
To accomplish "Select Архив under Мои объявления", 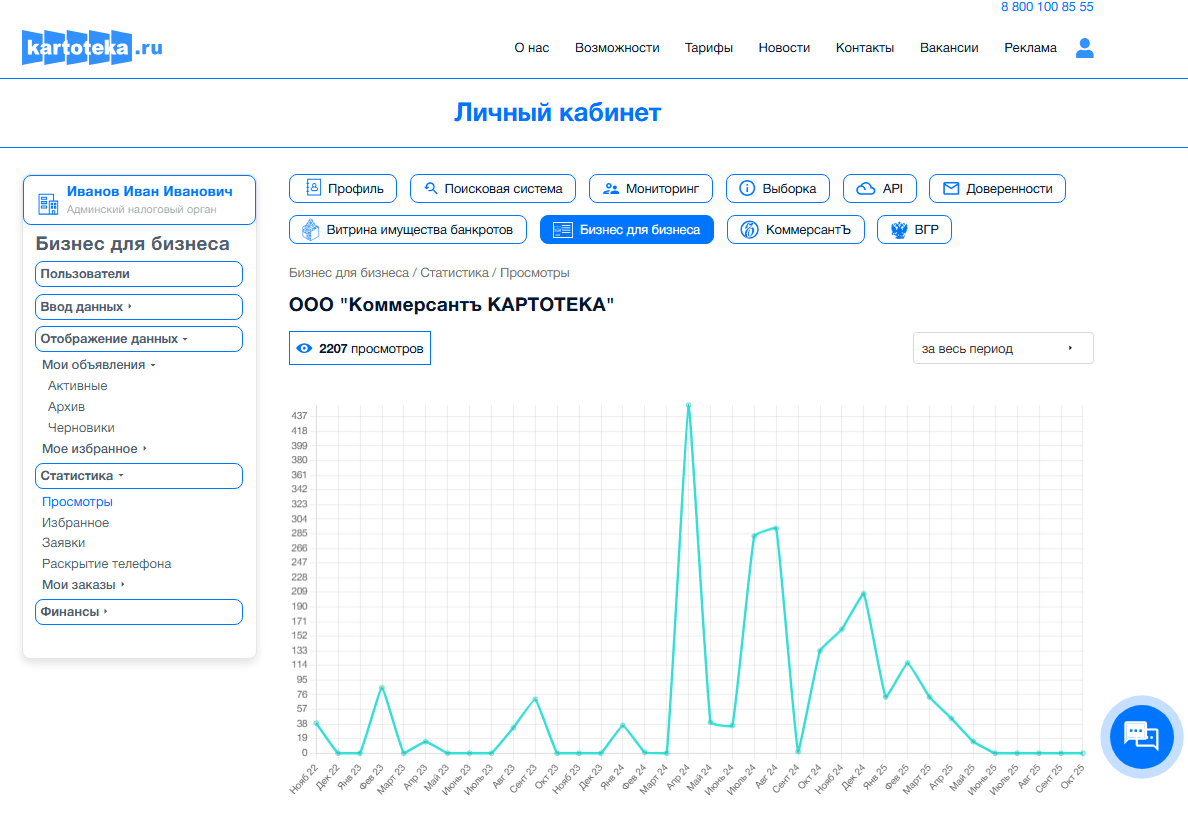I will (66, 407).
